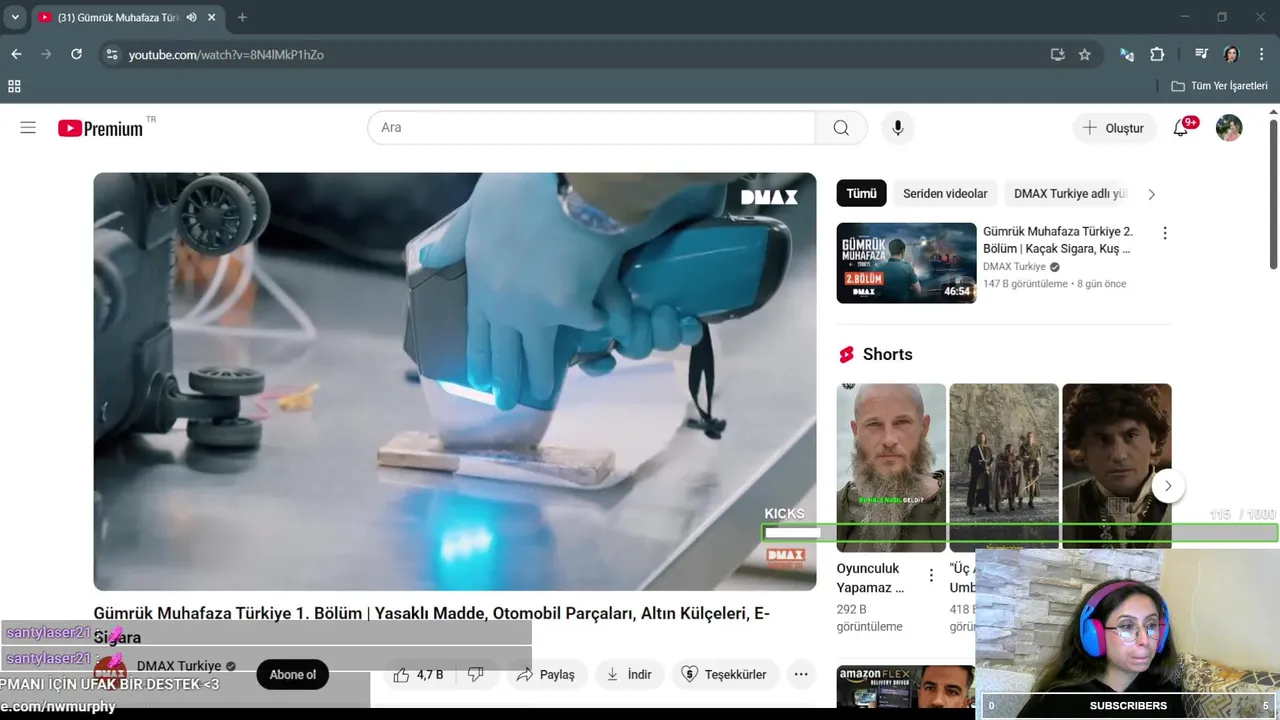Open options for Gümrük Muhafaza 2. Bölüm video
Viewport: 1280px width, 720px height.
[x=1164, y=233]
